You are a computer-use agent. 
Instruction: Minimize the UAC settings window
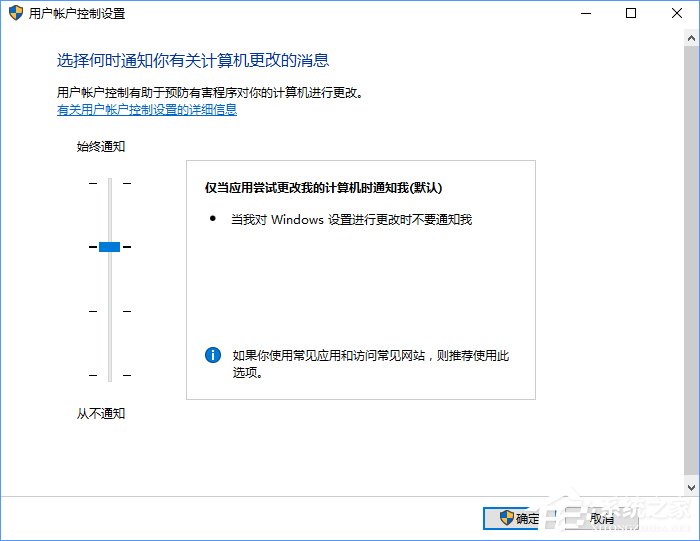pos(586,13)
